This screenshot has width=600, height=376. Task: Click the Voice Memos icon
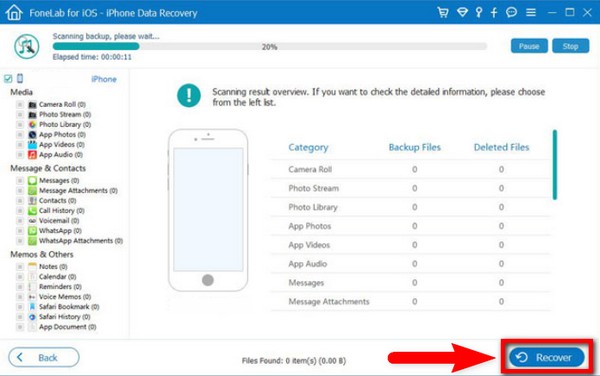(x=33, y=296)
